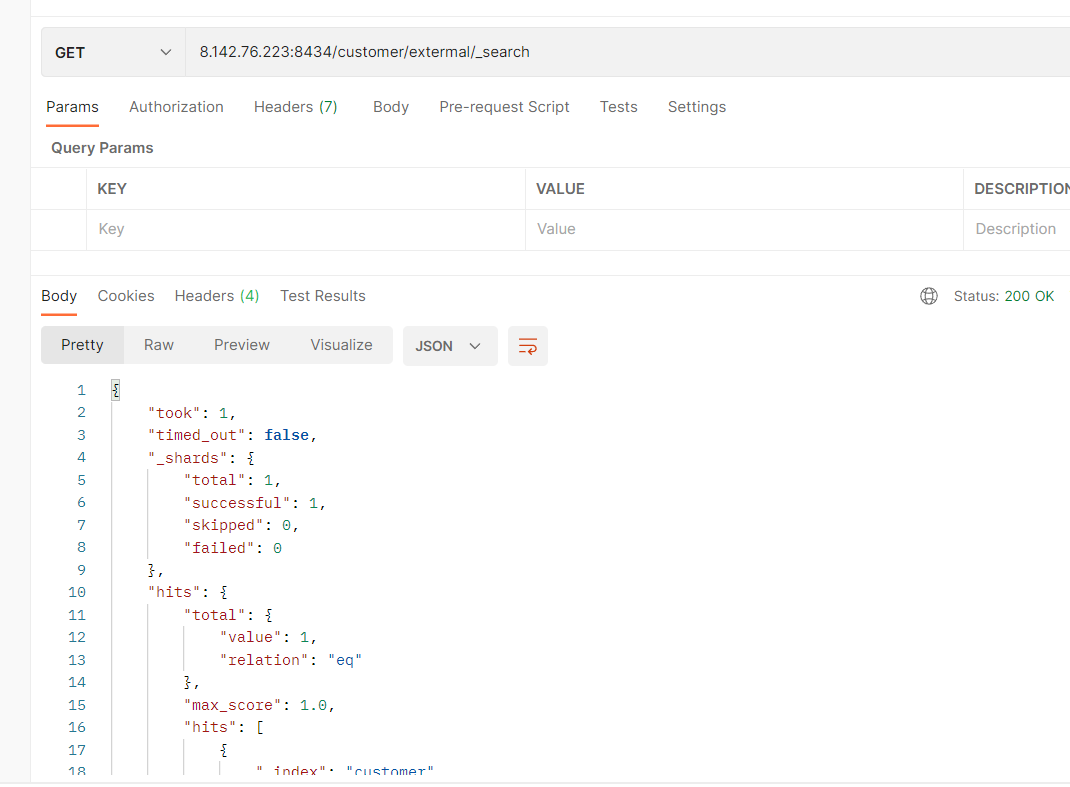Open the request Headers (7) tab
This screenshot has height=787, width=1070.
pos(295,107)
